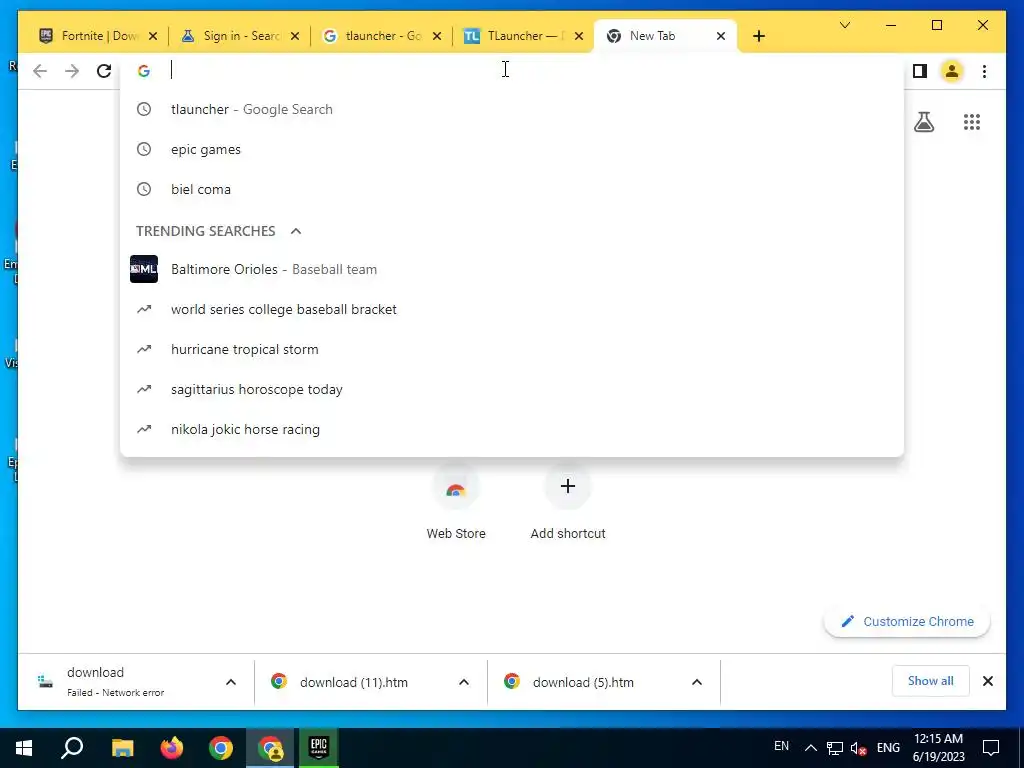Go forward with the forward arrow
This screenshot has height=768, width=1024.
(72, 71)
